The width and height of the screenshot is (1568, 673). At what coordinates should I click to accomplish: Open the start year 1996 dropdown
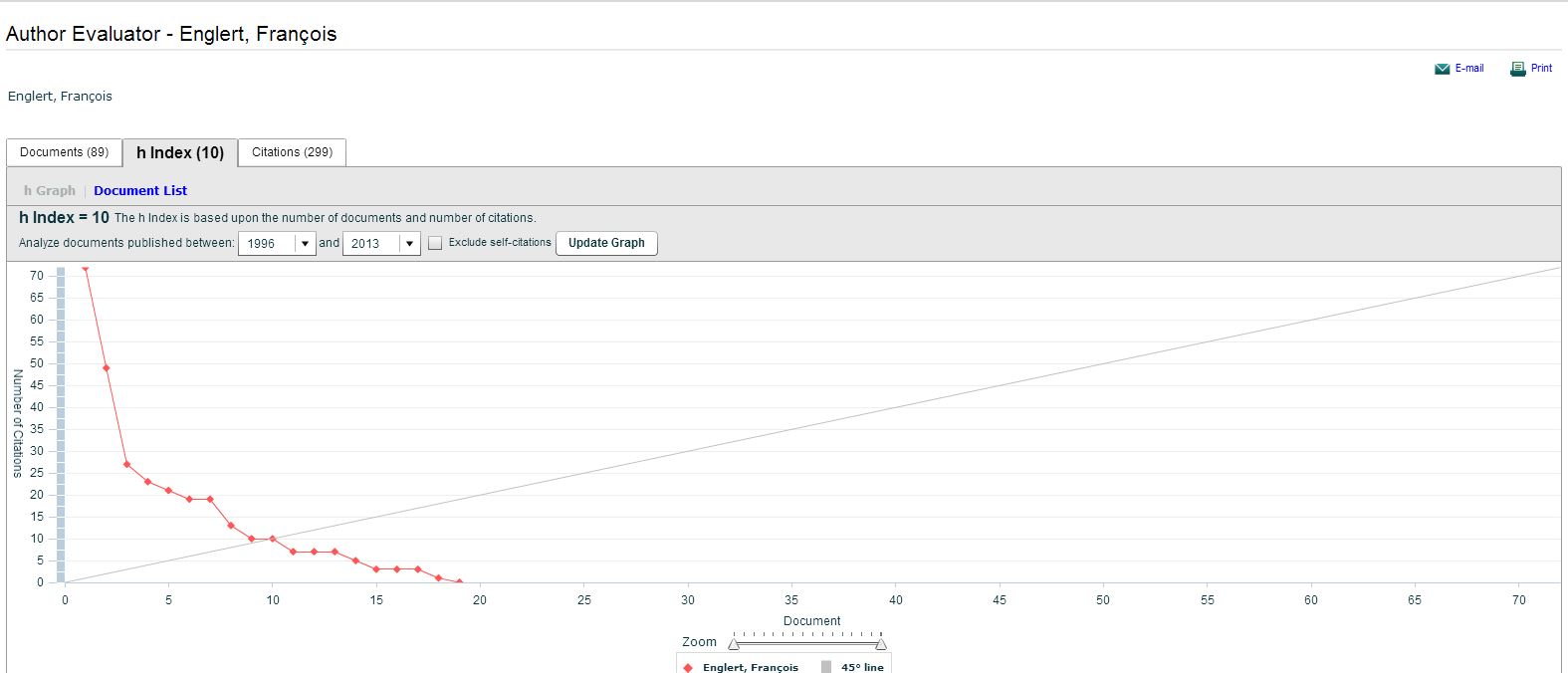305,244
